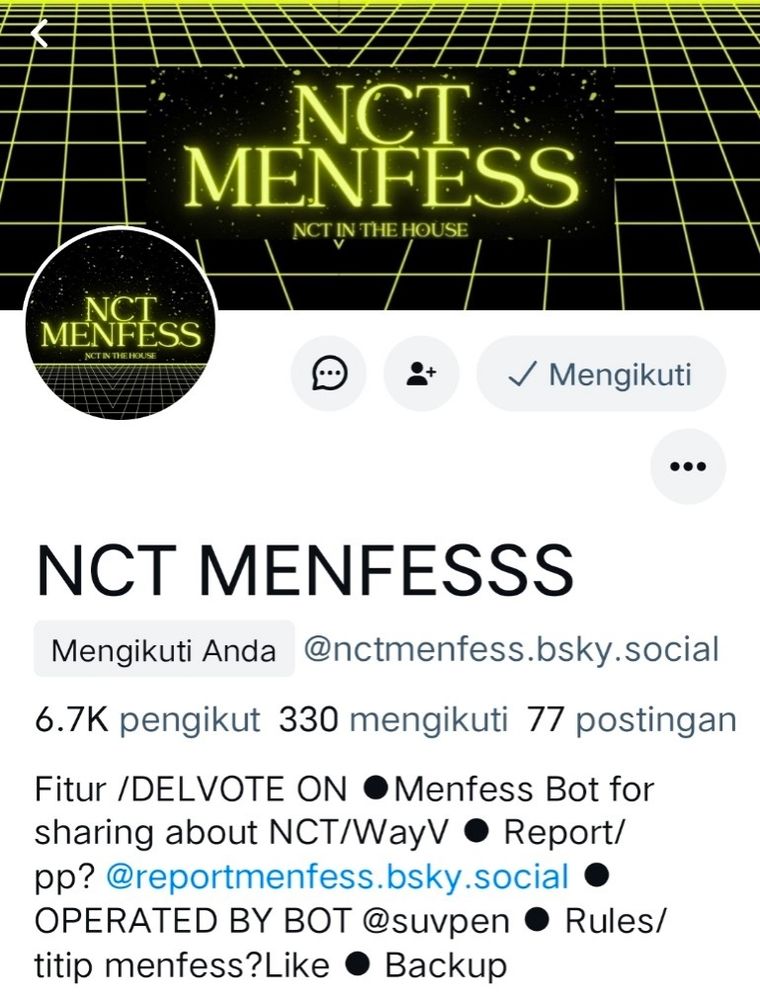Screen dimensions: 760x1000
Task: Click the @nctmenfess.bsky.social handle
Action: pyautogui.click(x=511, y=649)
